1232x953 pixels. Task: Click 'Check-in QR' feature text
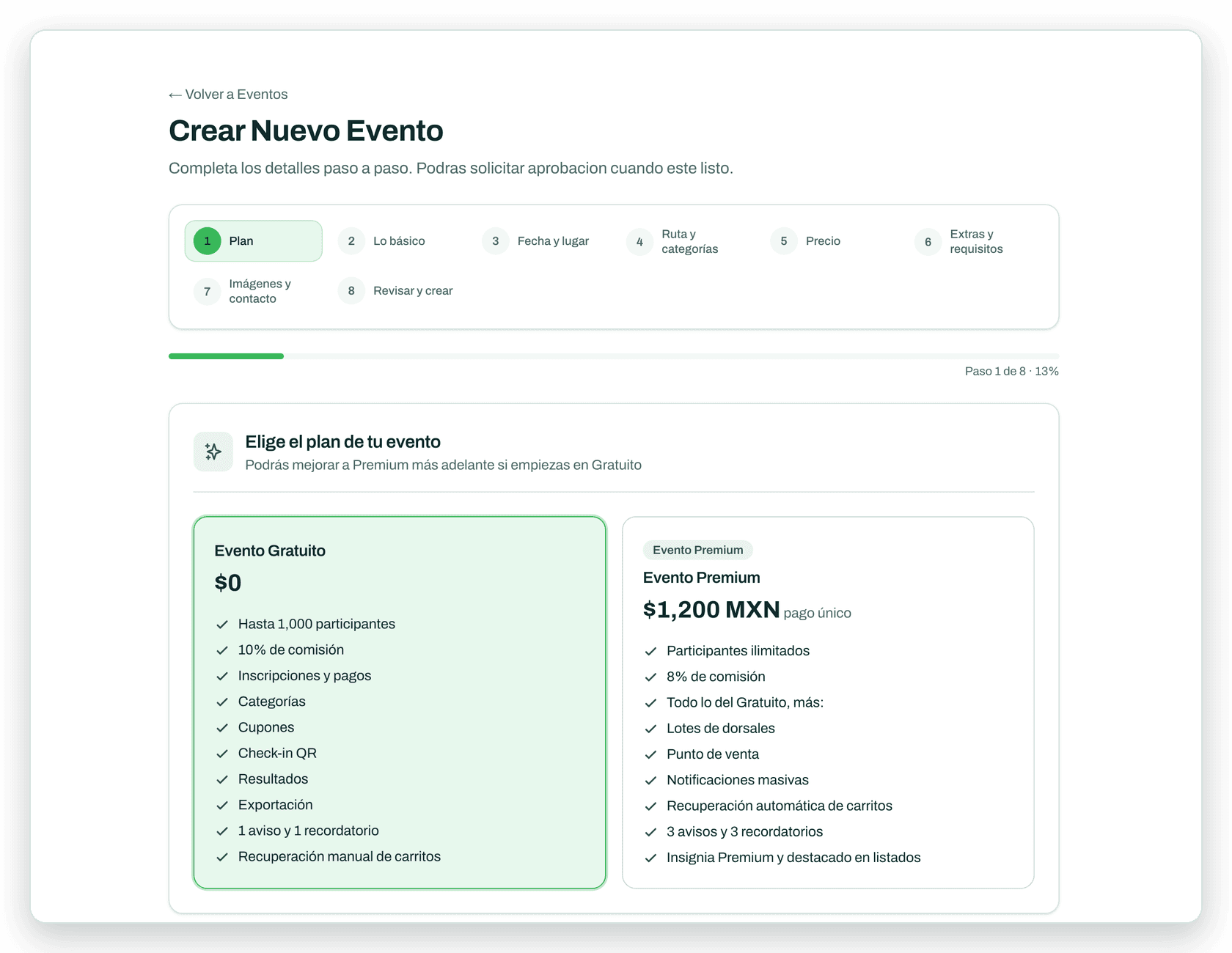click(277, 753)
